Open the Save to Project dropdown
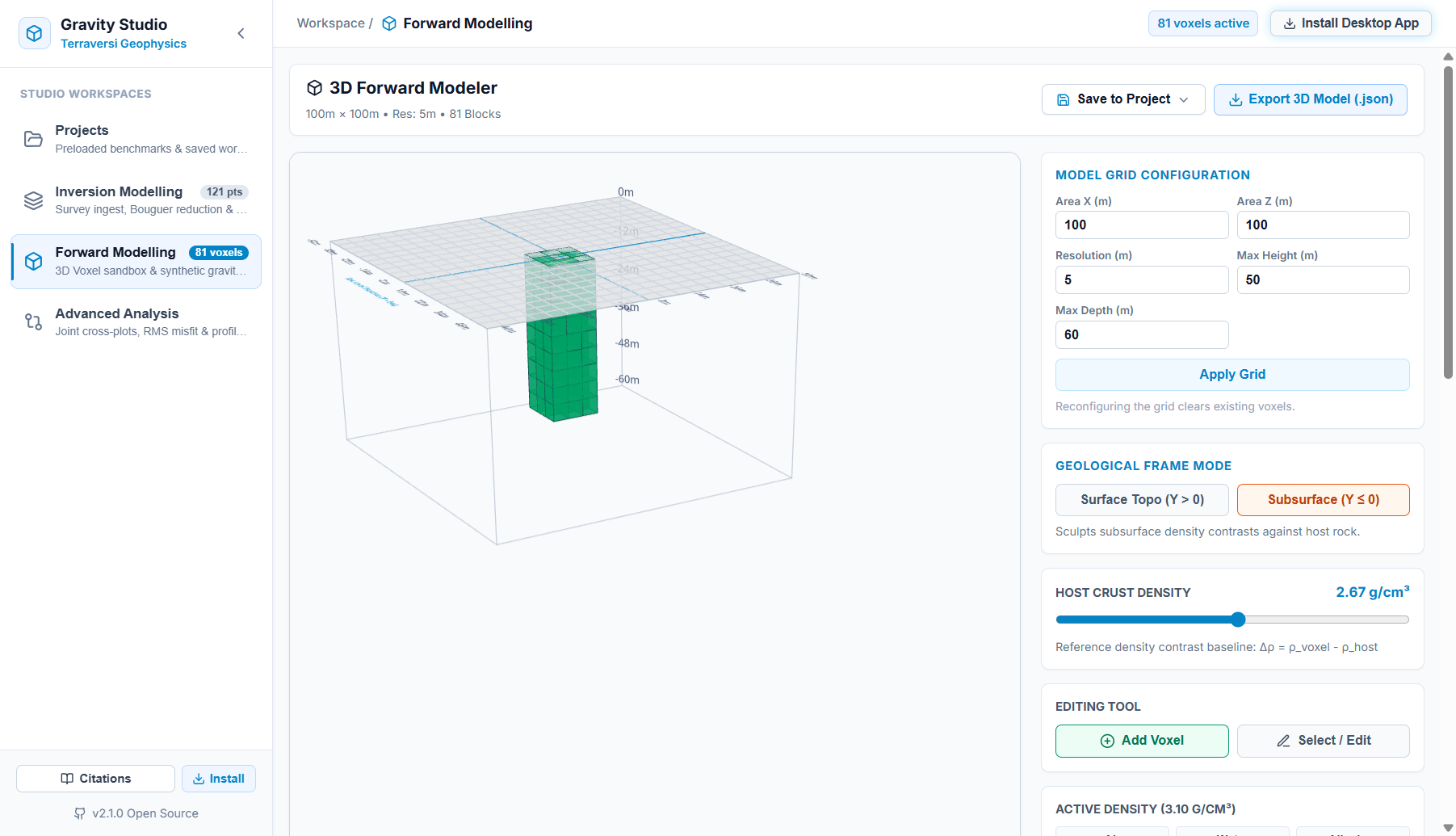The width and height of the screenshot is (1456, 836). tap(1123, 99)
